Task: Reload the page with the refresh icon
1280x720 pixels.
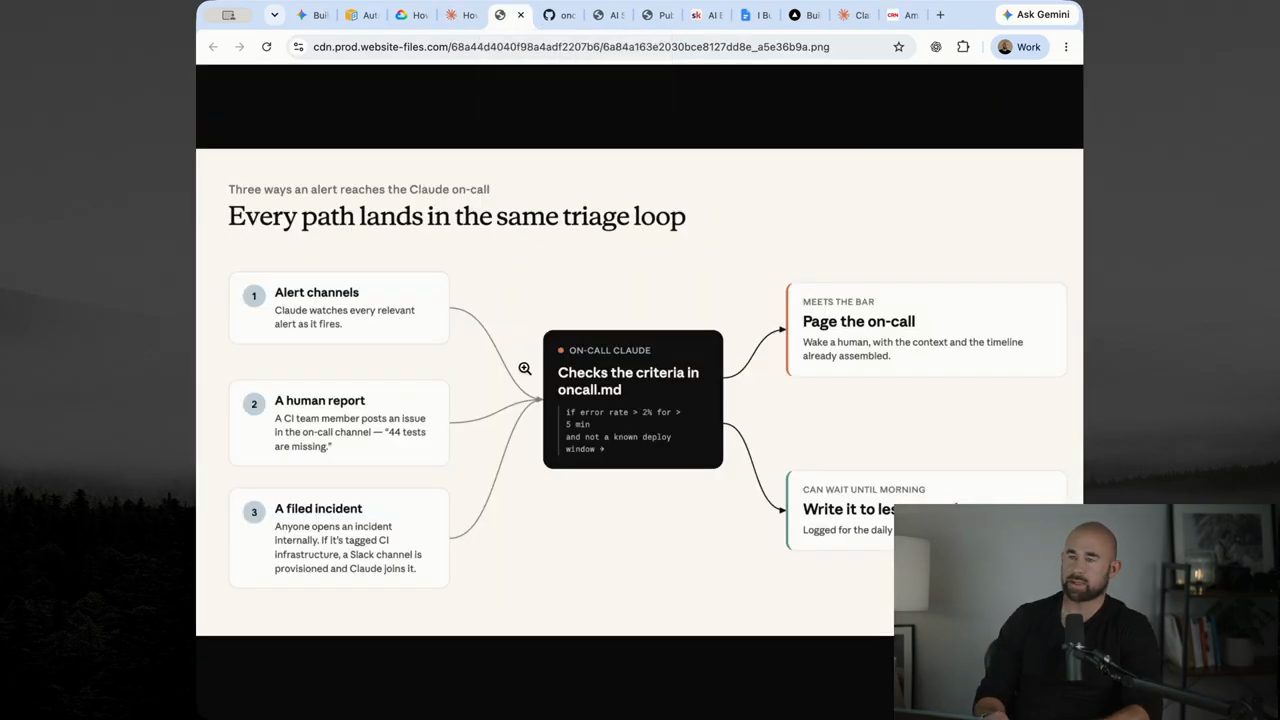Action: (x=266, y=47)
